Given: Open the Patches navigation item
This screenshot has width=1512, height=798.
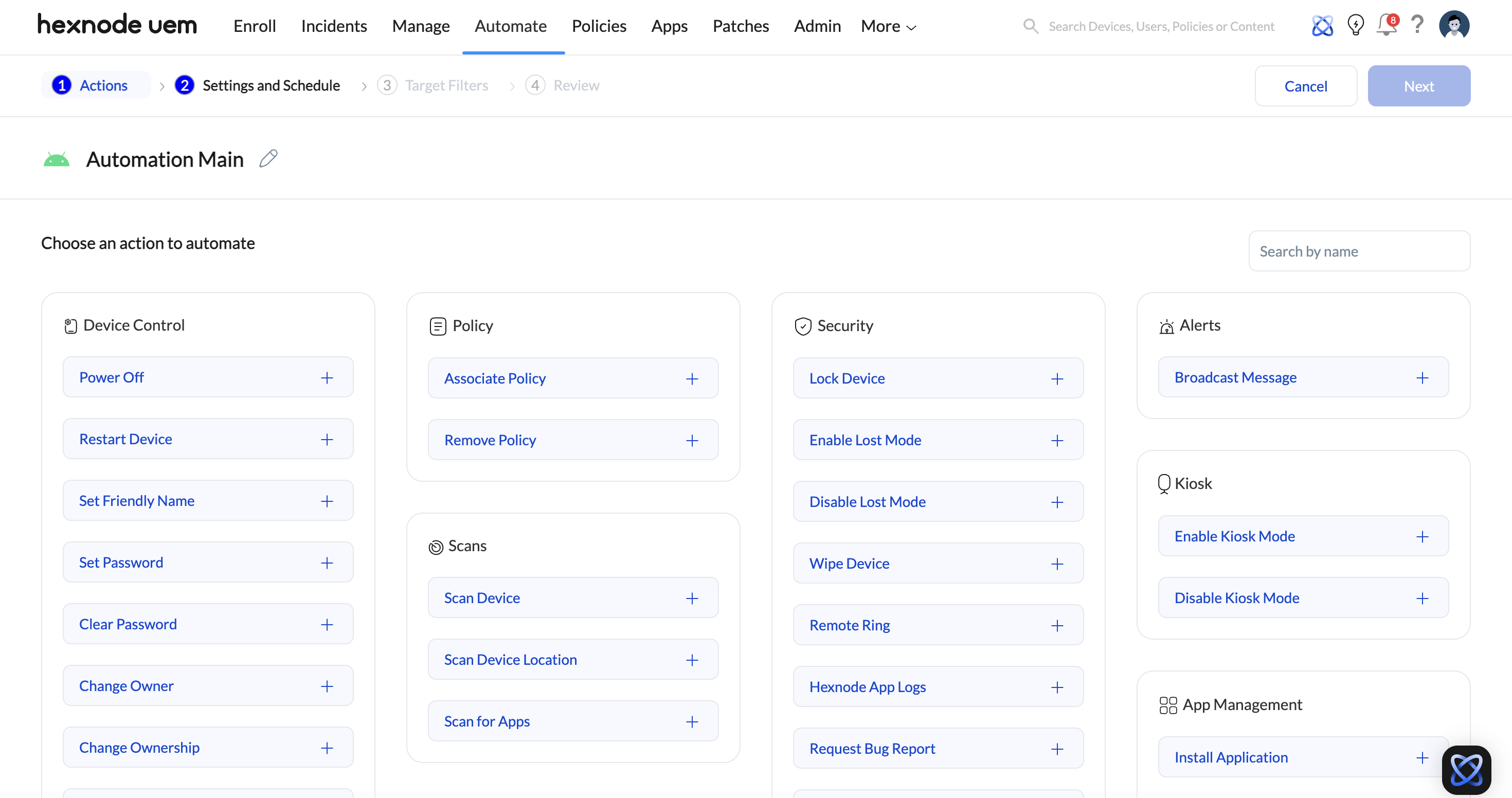Looking at the screenshot, I should click(740, 26).
